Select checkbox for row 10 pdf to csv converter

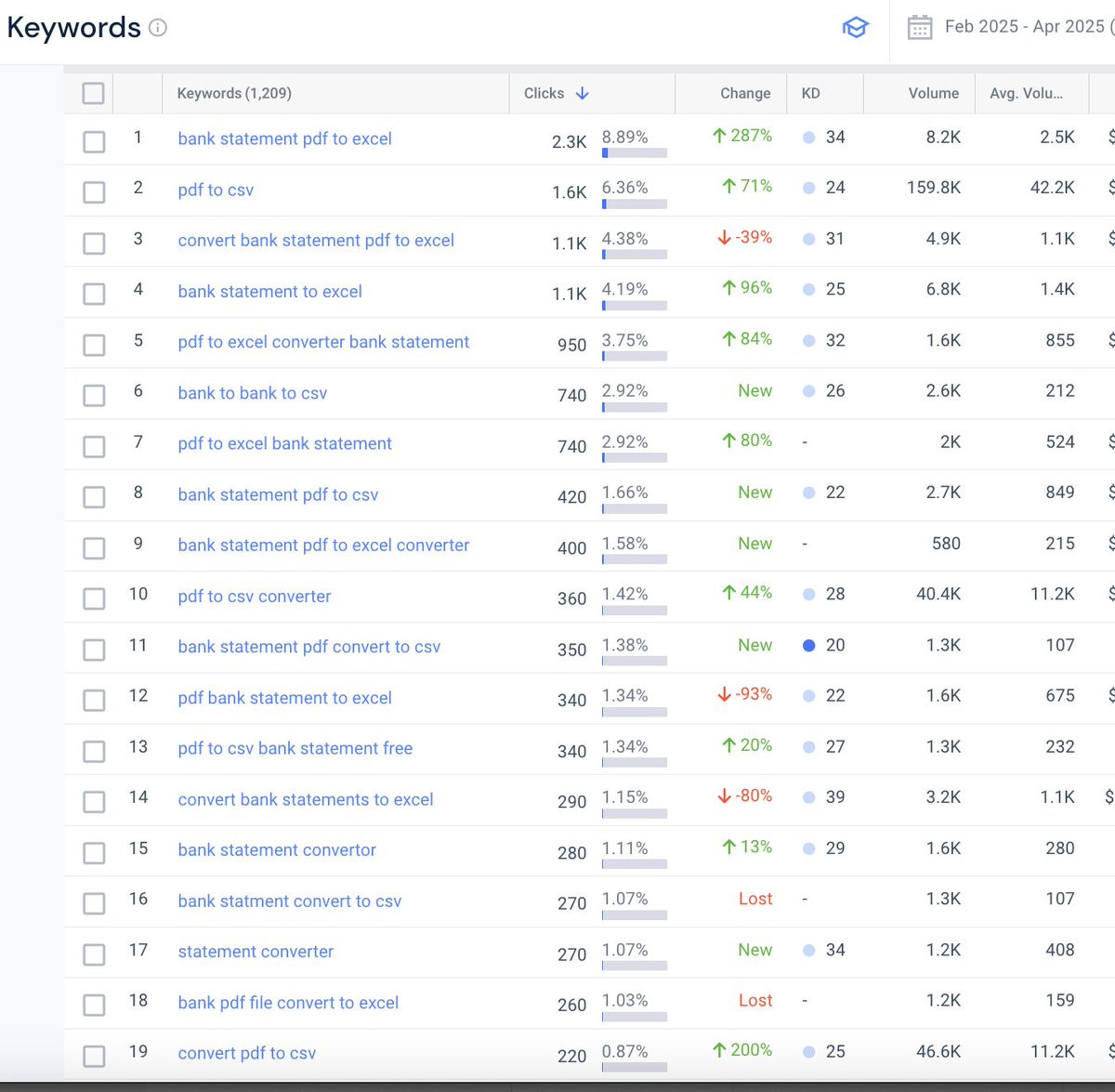point(94,599)
